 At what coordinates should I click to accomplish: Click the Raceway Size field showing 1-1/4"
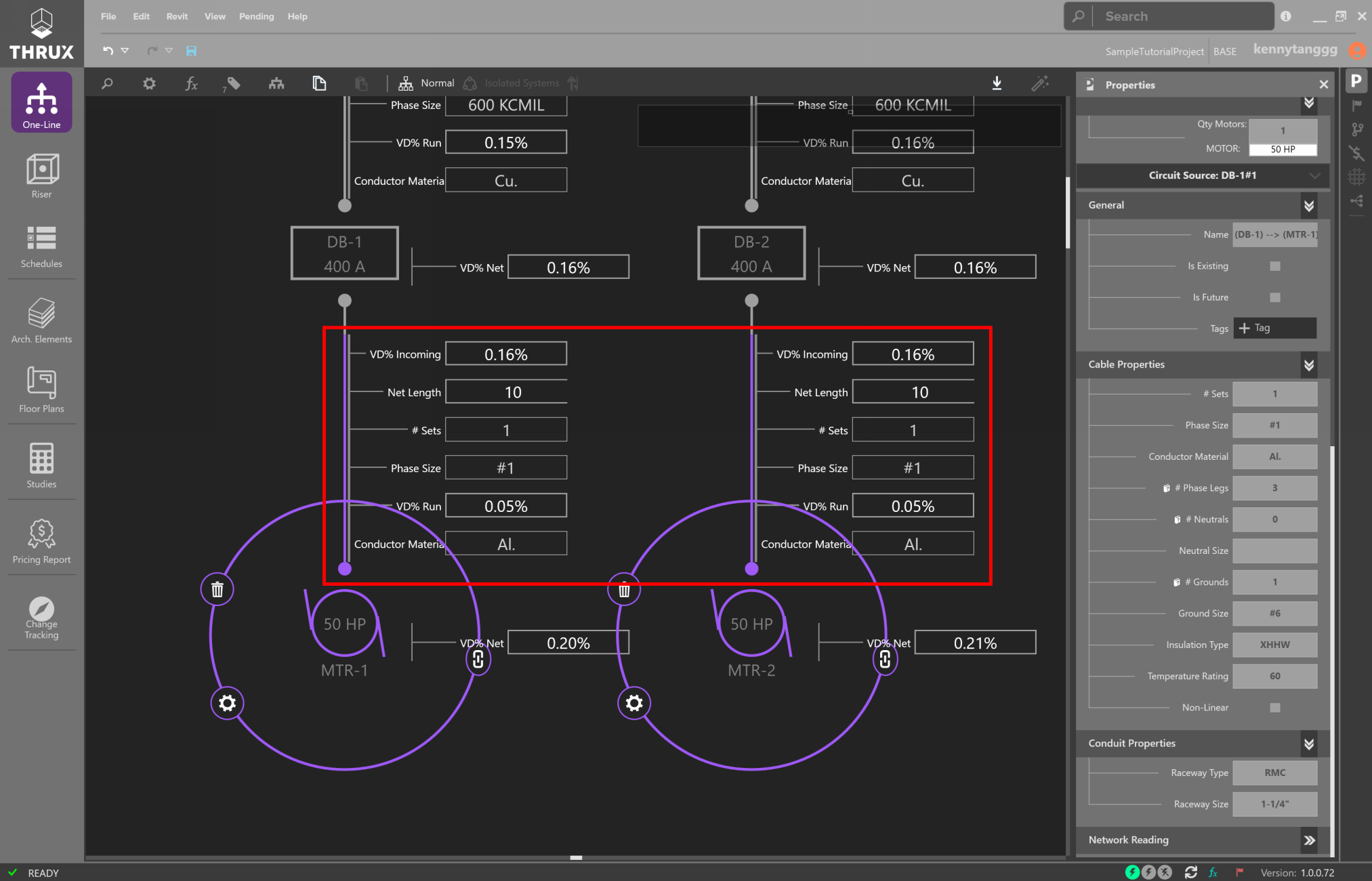click(x=1274, y=804)
